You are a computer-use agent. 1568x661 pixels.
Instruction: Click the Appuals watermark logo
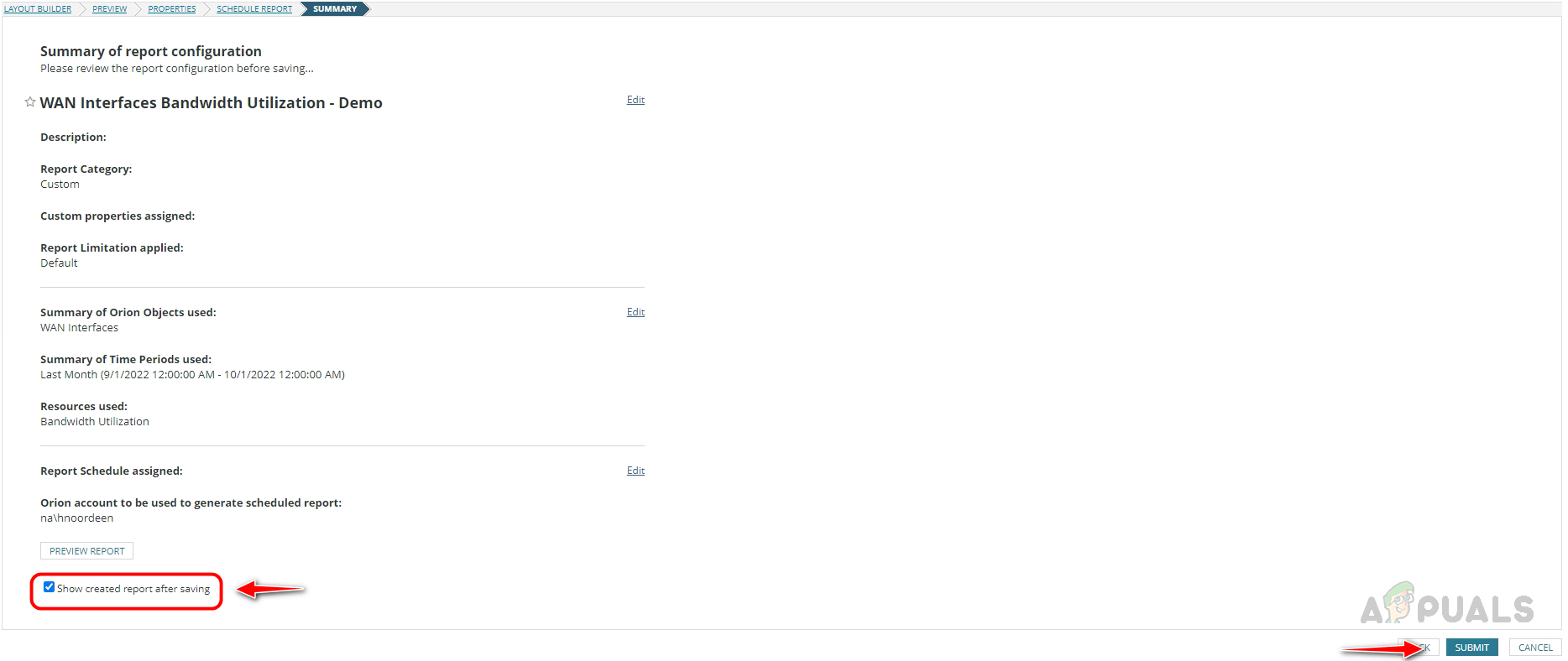point(1447,606)
